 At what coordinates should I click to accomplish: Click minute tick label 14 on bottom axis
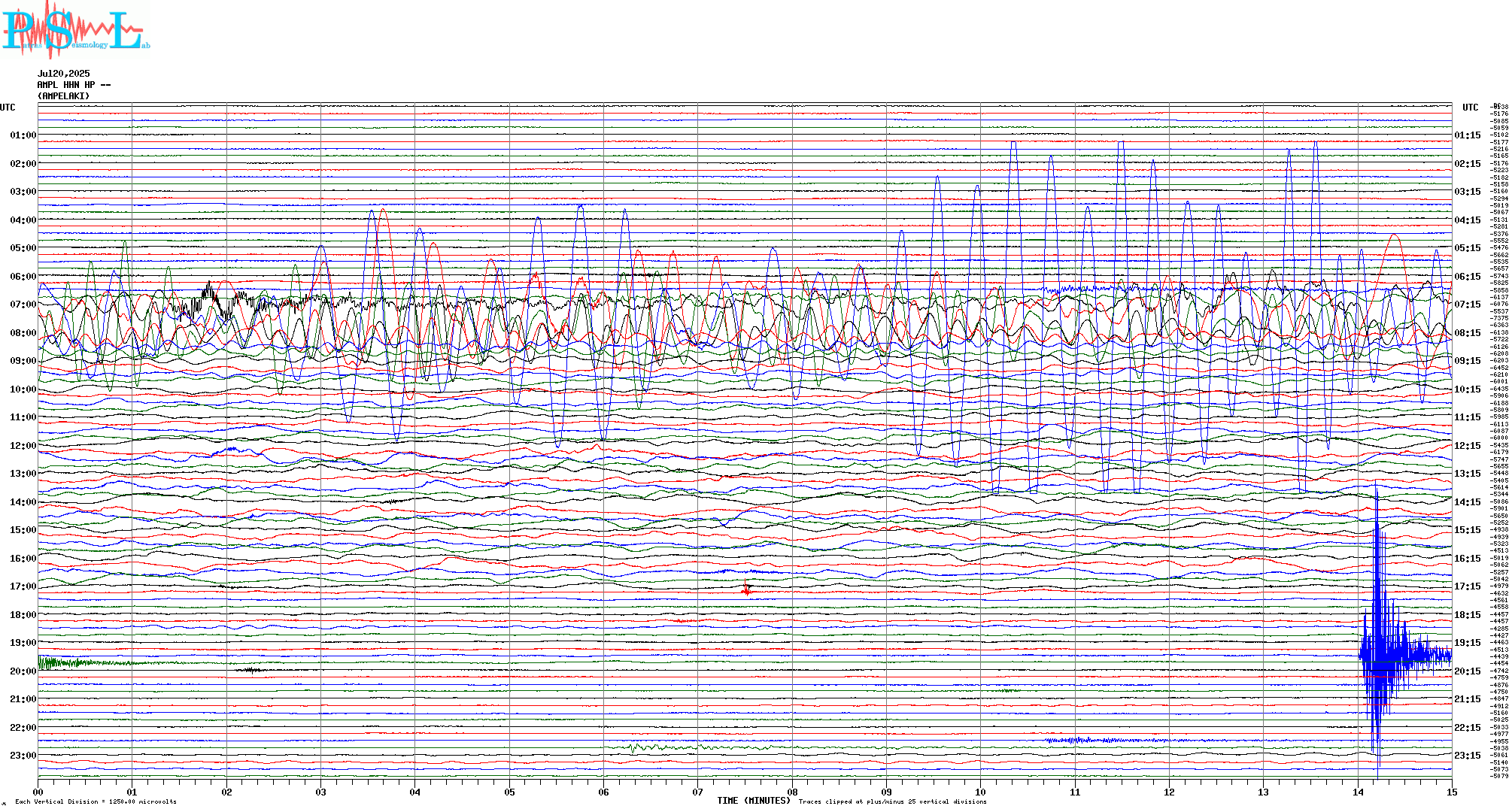pos(1358,792)
